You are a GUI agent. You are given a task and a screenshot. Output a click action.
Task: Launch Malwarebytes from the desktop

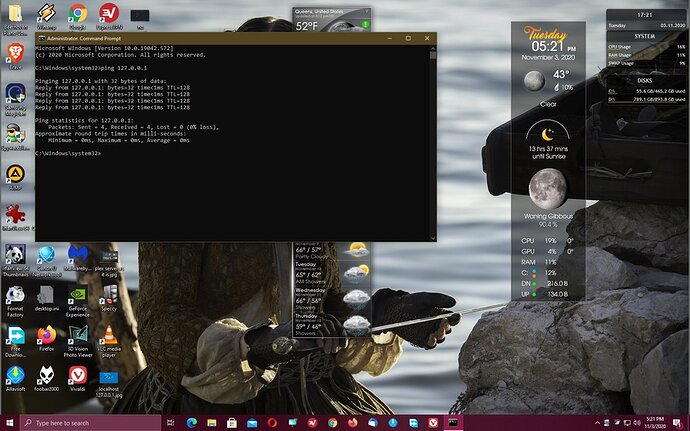pos(78,258)
